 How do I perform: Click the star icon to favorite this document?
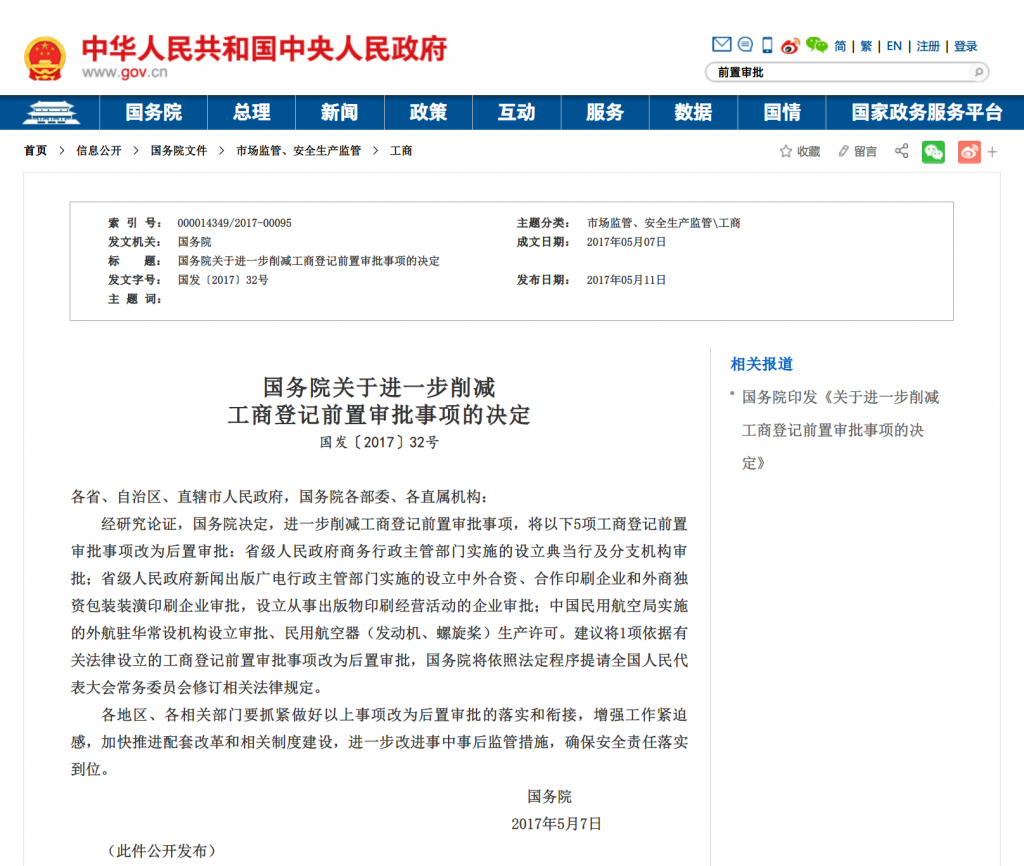point(786,150)
